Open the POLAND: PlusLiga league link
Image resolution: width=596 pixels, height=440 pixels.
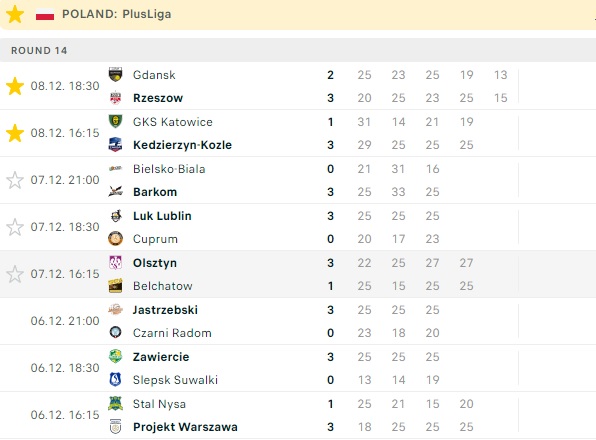click(117, 14)
